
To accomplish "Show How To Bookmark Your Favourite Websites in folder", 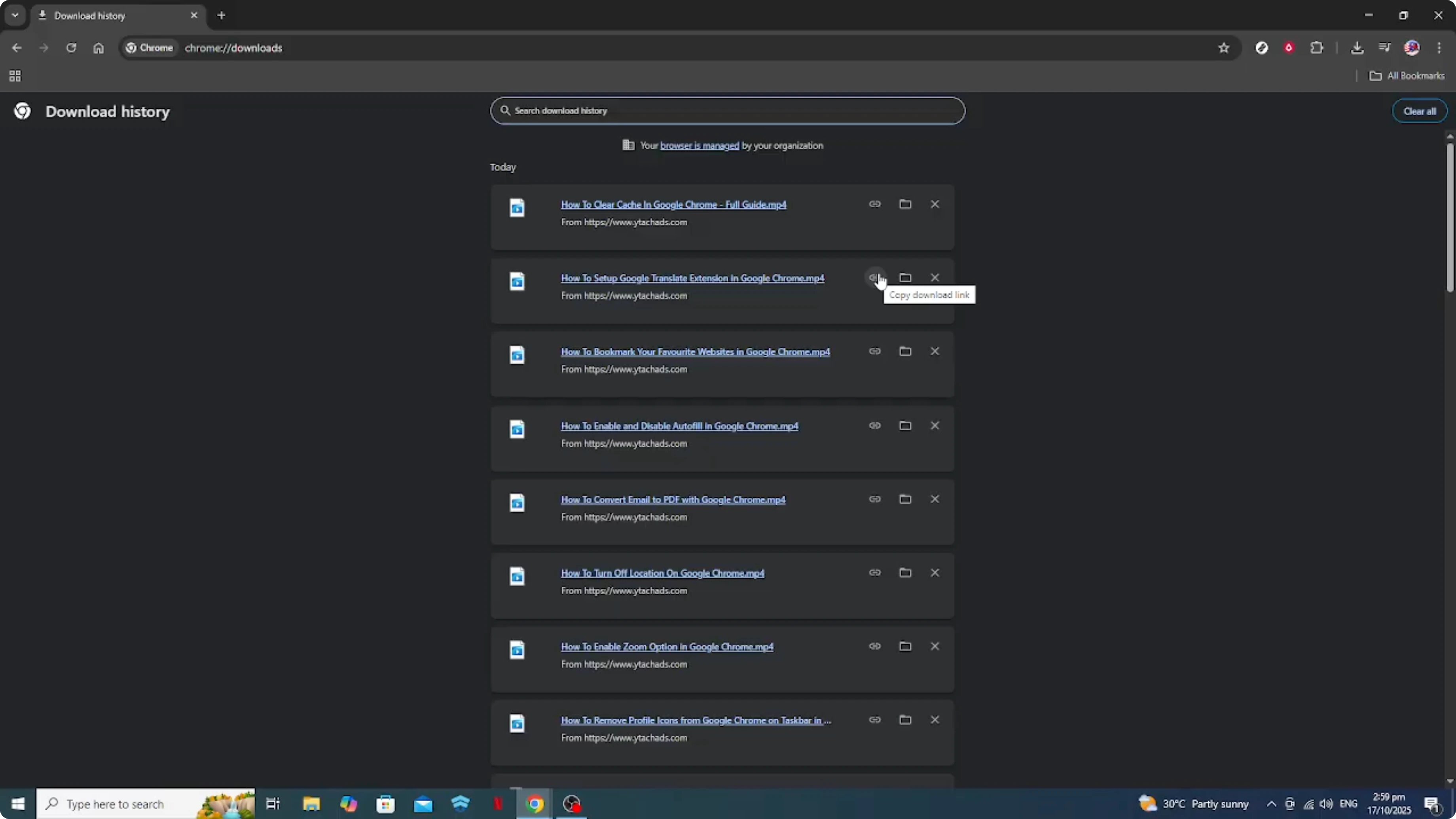I will pyautogui.click(x=905, y=351).
